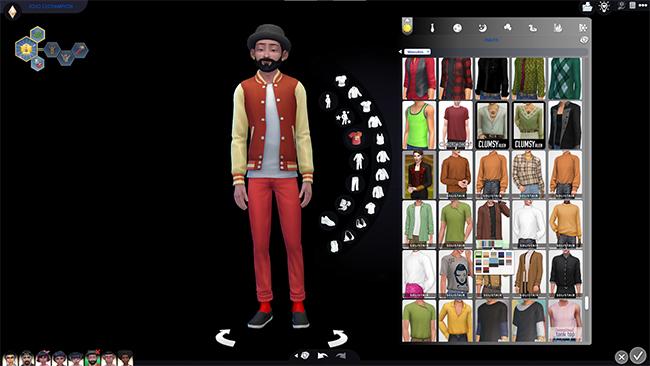The image size is (650, 366).
Task: Pick the neon green tank top thumbnail
Action: pyautogui.click(x=419, y=125)
